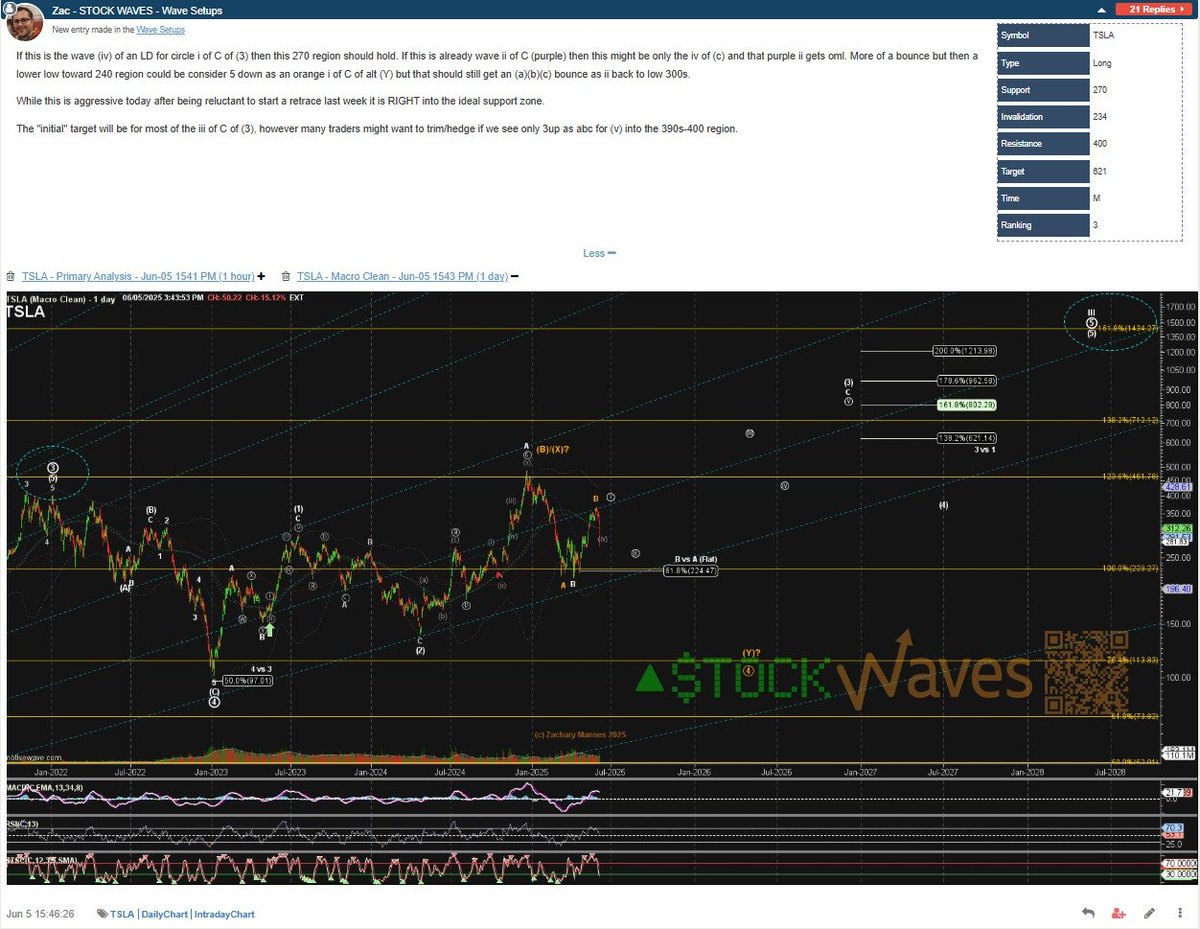
Task: Open the 21 Replies thread
Action: (1155, 9)
